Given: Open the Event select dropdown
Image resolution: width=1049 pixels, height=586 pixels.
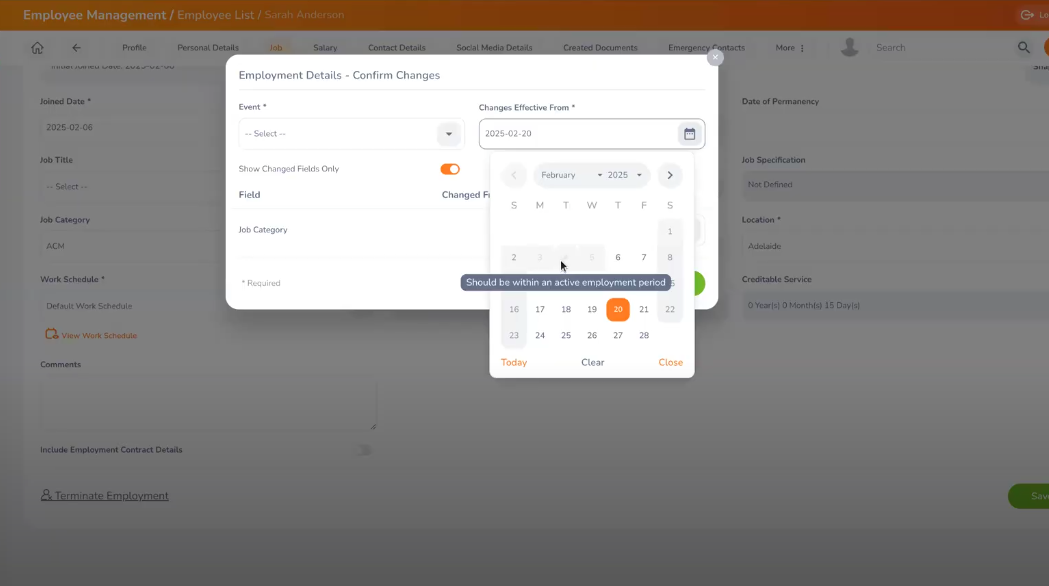Looking at the screenshot, I should (351, 134).
